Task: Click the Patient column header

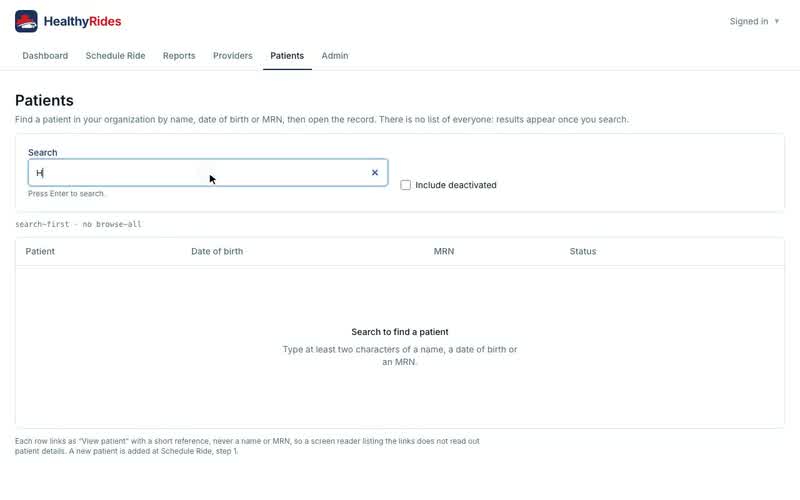Action: point(40,252)
